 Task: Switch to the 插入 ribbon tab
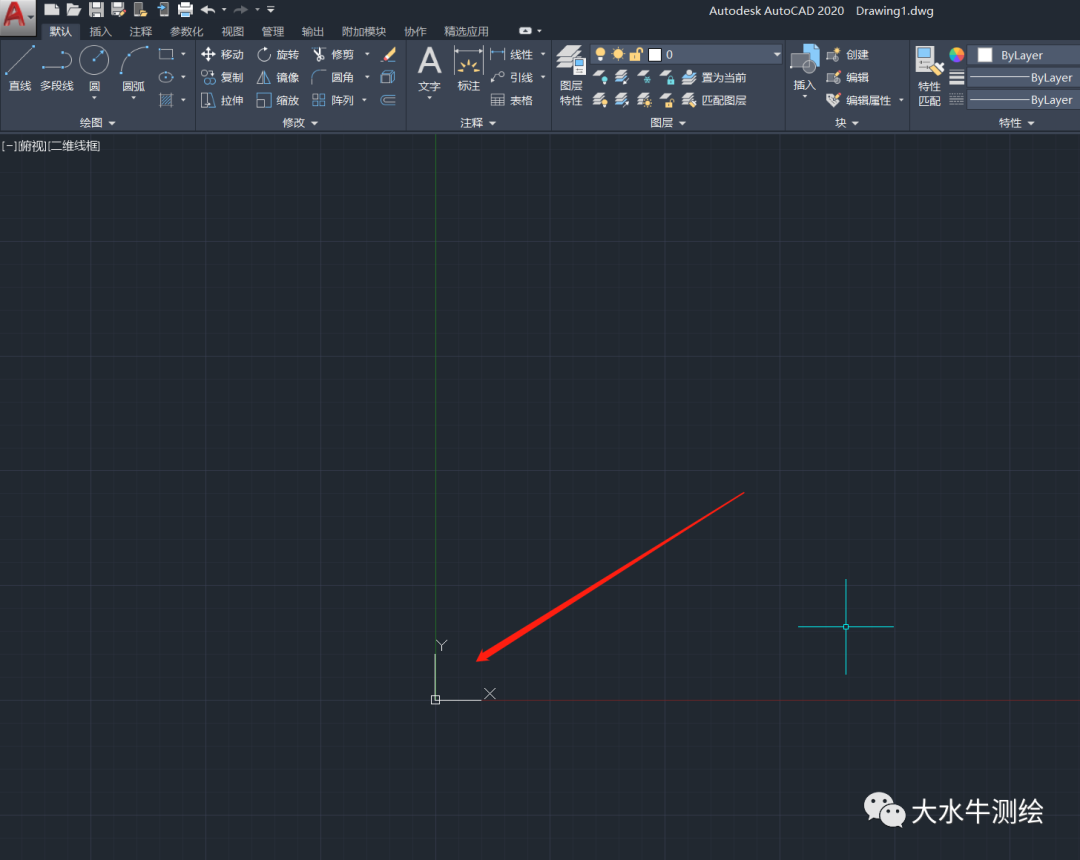point(101,32)
